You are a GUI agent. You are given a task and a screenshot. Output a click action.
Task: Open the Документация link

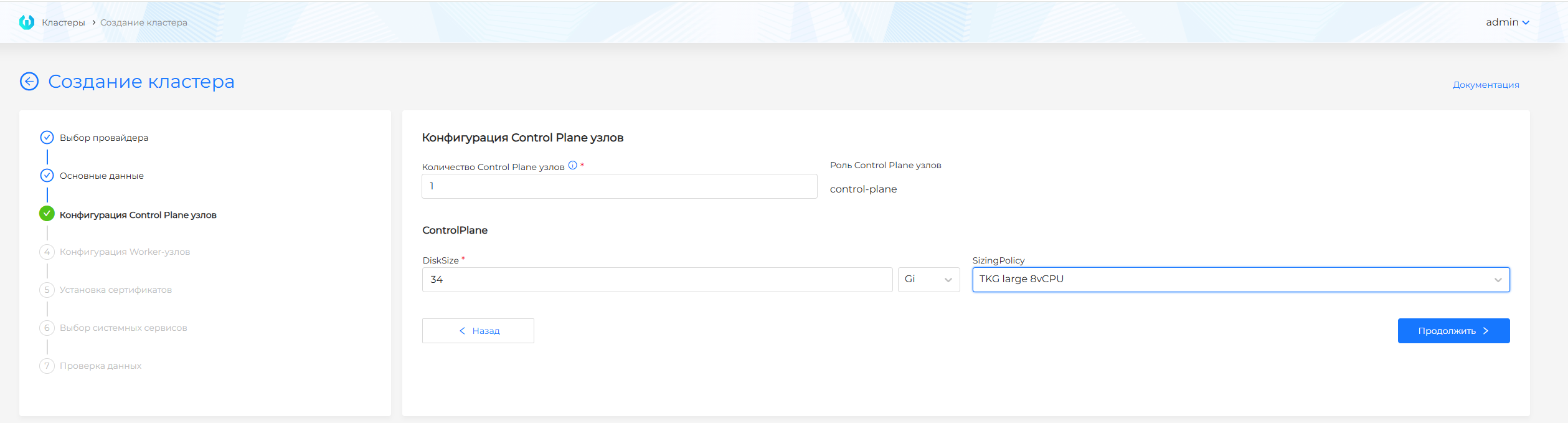click(1486, 85)
